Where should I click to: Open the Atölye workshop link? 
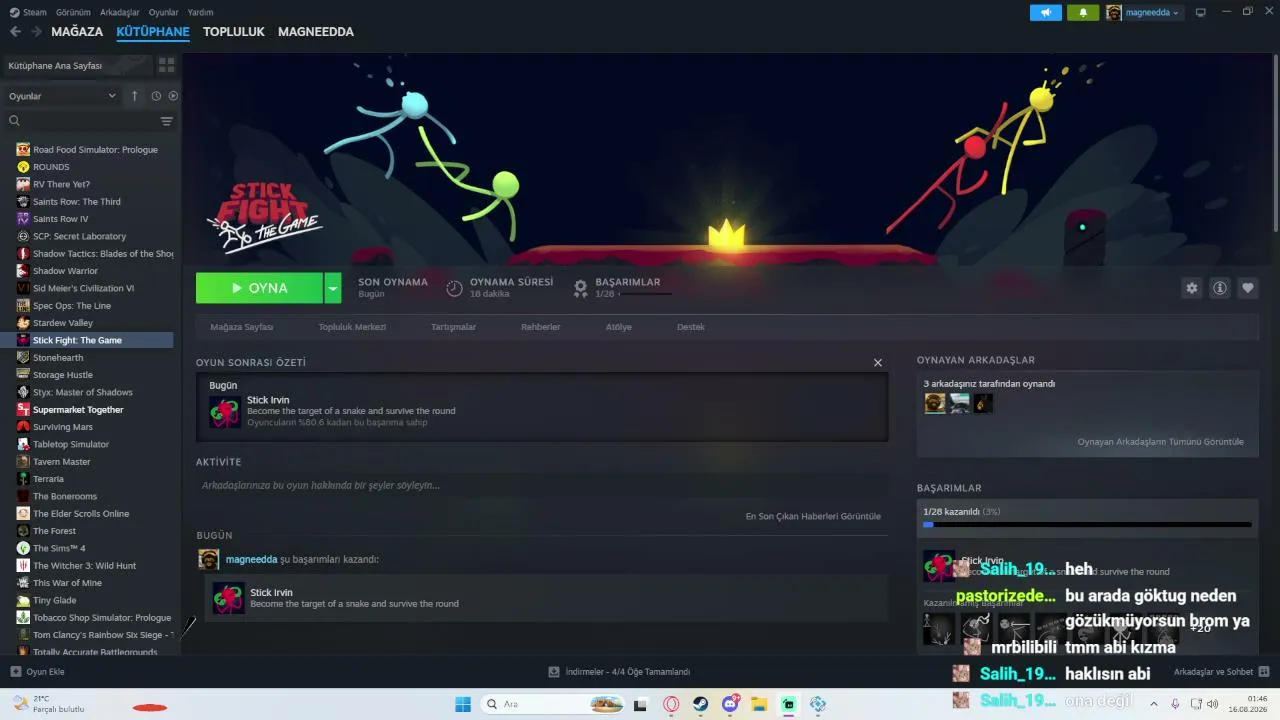click(619, 327)
